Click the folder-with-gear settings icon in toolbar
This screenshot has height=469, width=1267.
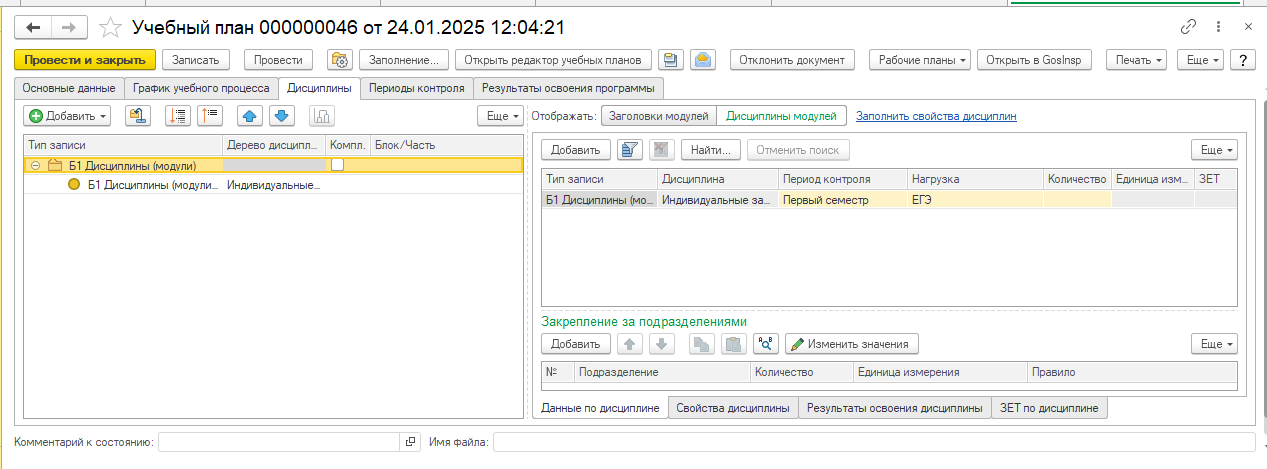point(340,60)
